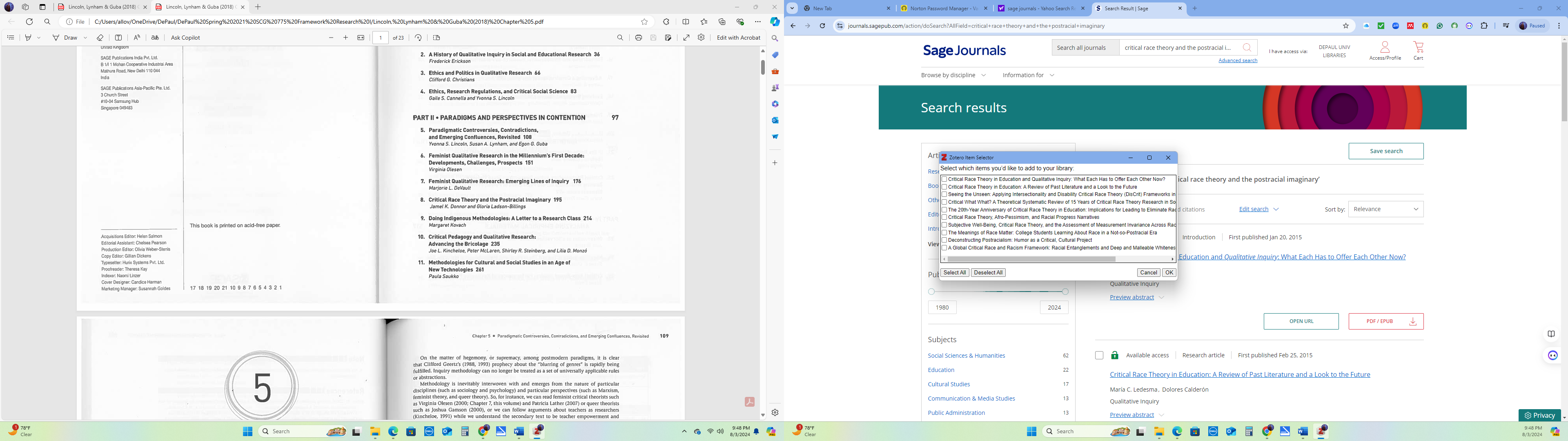Viewport: 1568px width, 441px height.
Task: Expand Preview abstract under Ledesma article
Action: click(x=1136, y=415)
